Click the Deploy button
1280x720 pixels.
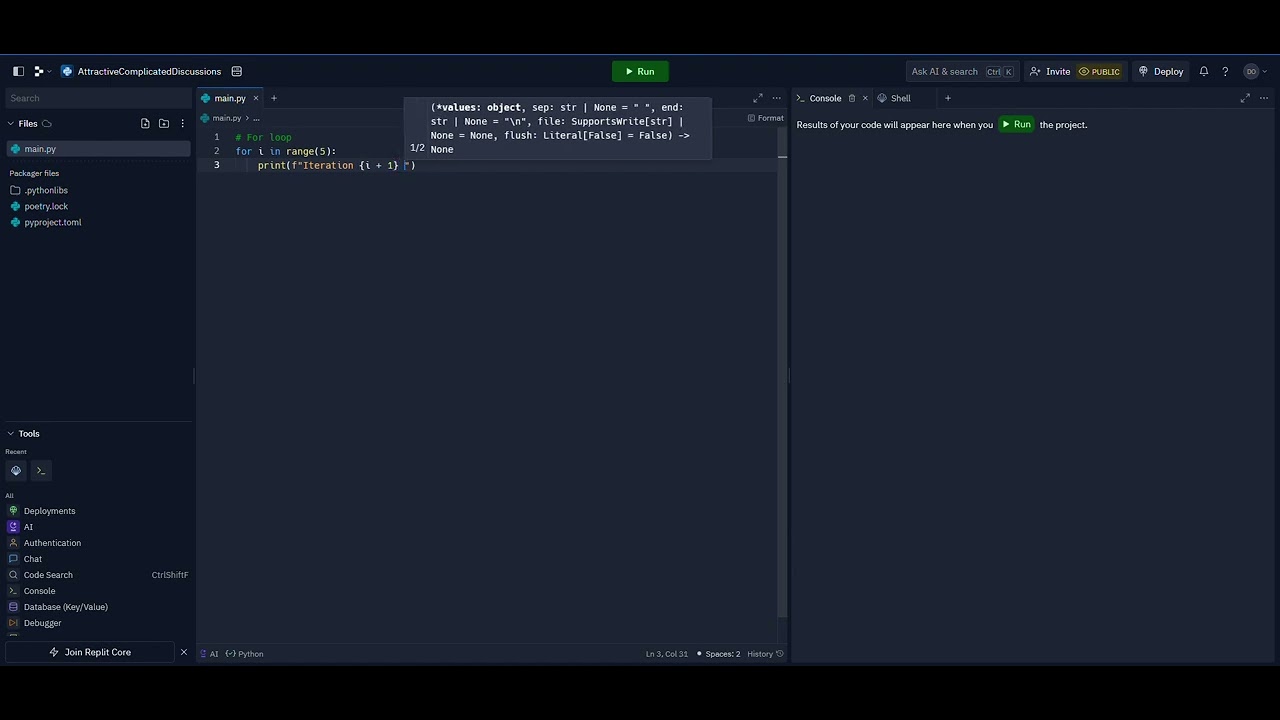click(x=1160, y=71)
